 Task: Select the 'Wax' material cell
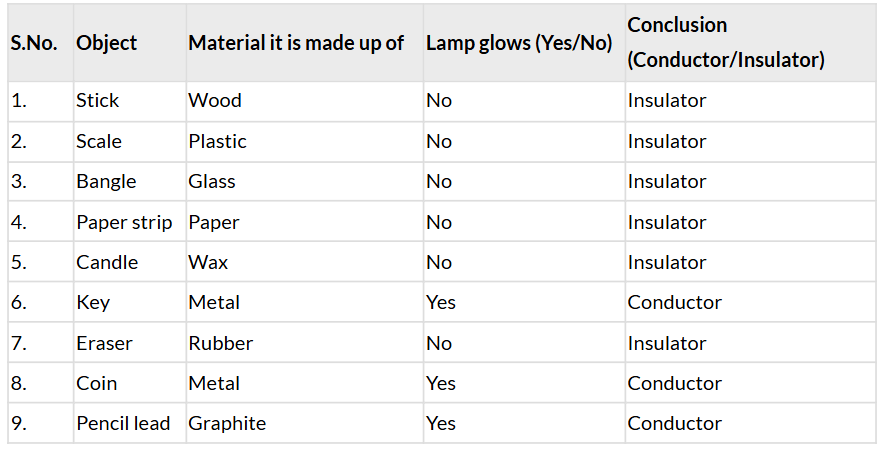(208, 262)
